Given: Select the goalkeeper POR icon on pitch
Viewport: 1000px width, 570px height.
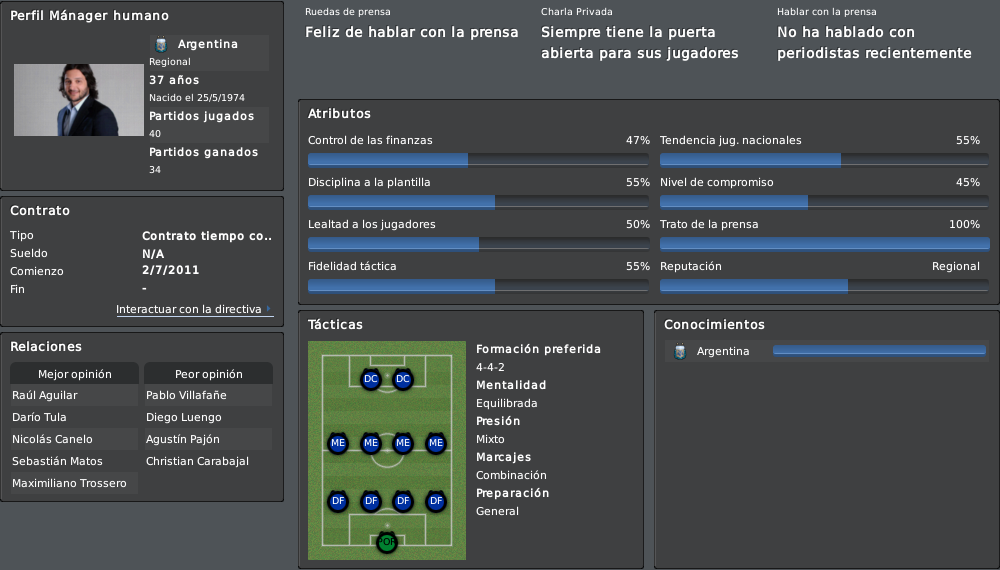Looking at the screenshot, I should (386, 542).
